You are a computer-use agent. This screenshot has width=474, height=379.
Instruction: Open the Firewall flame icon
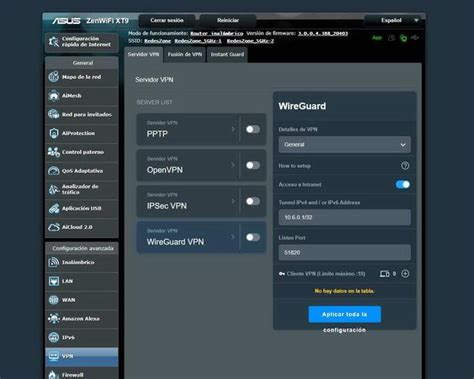[x=54, y=375]
